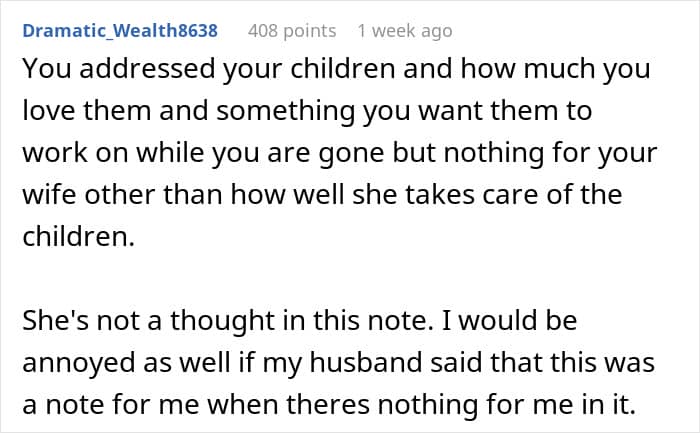The width and height of the screenshot is (700, 433).
Task: Click the '1 week ago' timestamp
Action: pyautogui.click(x=405, y=31)
